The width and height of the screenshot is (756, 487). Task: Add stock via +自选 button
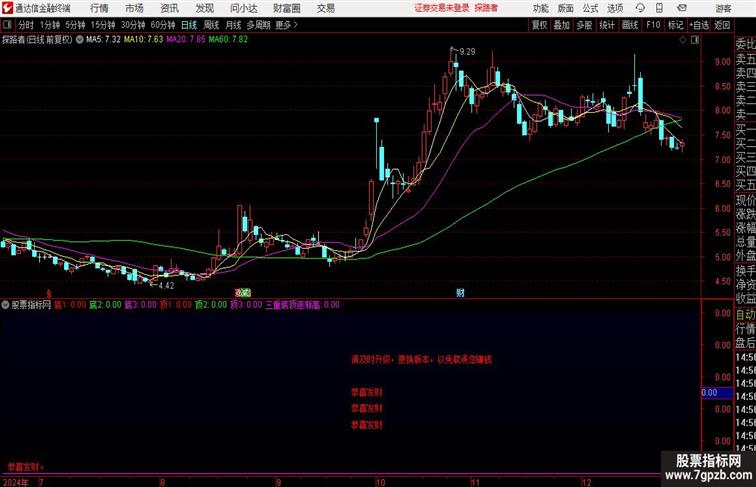699,25
